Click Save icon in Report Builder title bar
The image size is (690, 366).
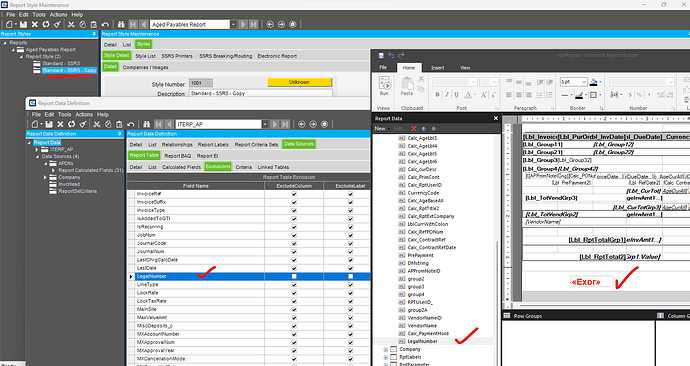(381, 55)
